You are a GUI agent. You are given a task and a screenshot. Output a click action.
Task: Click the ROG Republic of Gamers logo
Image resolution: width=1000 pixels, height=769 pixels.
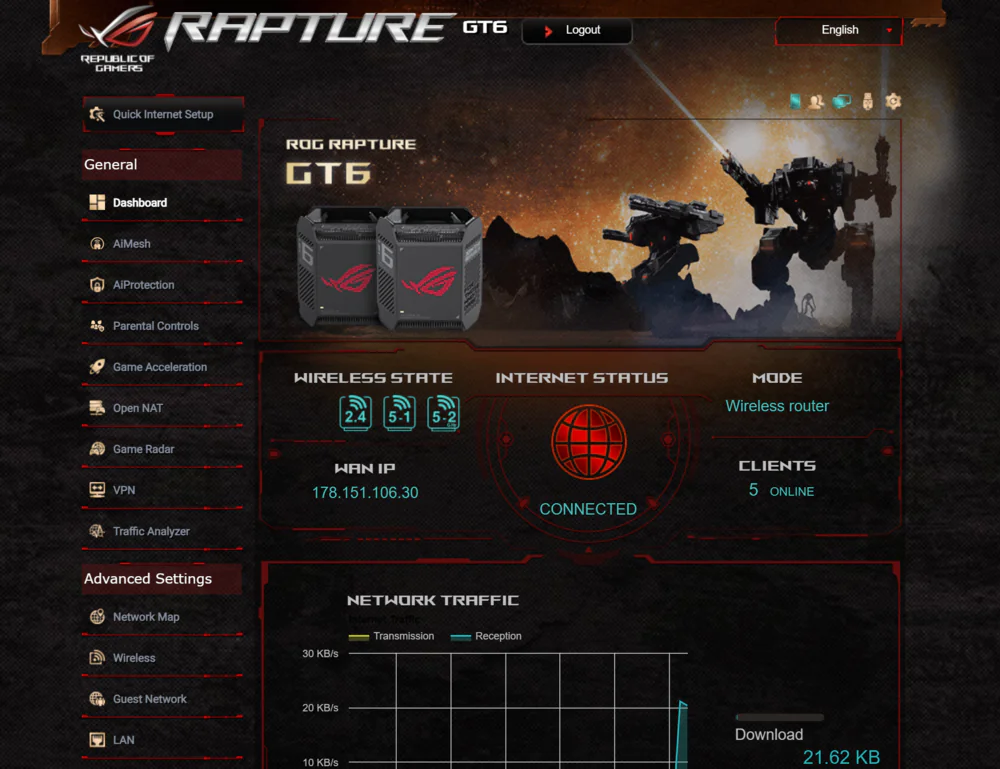tap(118, 40)
